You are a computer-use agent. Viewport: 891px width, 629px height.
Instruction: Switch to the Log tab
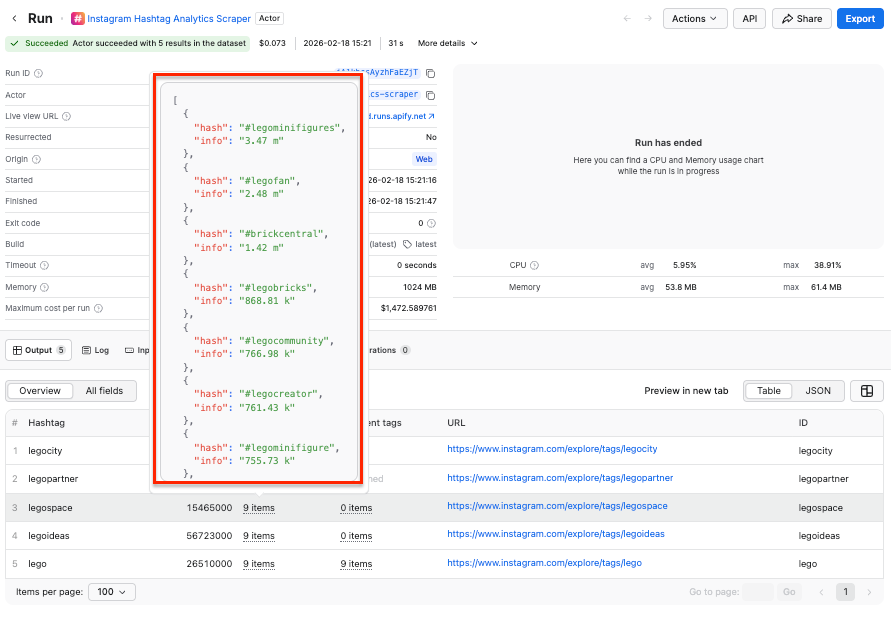point(95,350)
